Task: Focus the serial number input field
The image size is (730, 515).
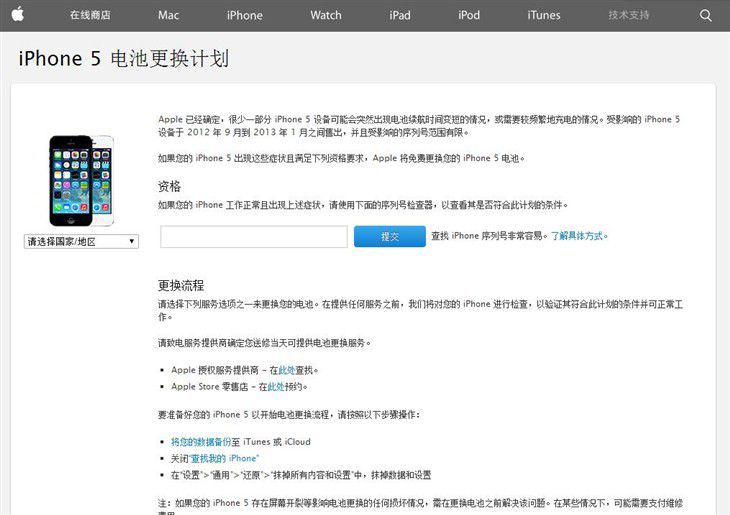Action: click(x=254, y=237)
